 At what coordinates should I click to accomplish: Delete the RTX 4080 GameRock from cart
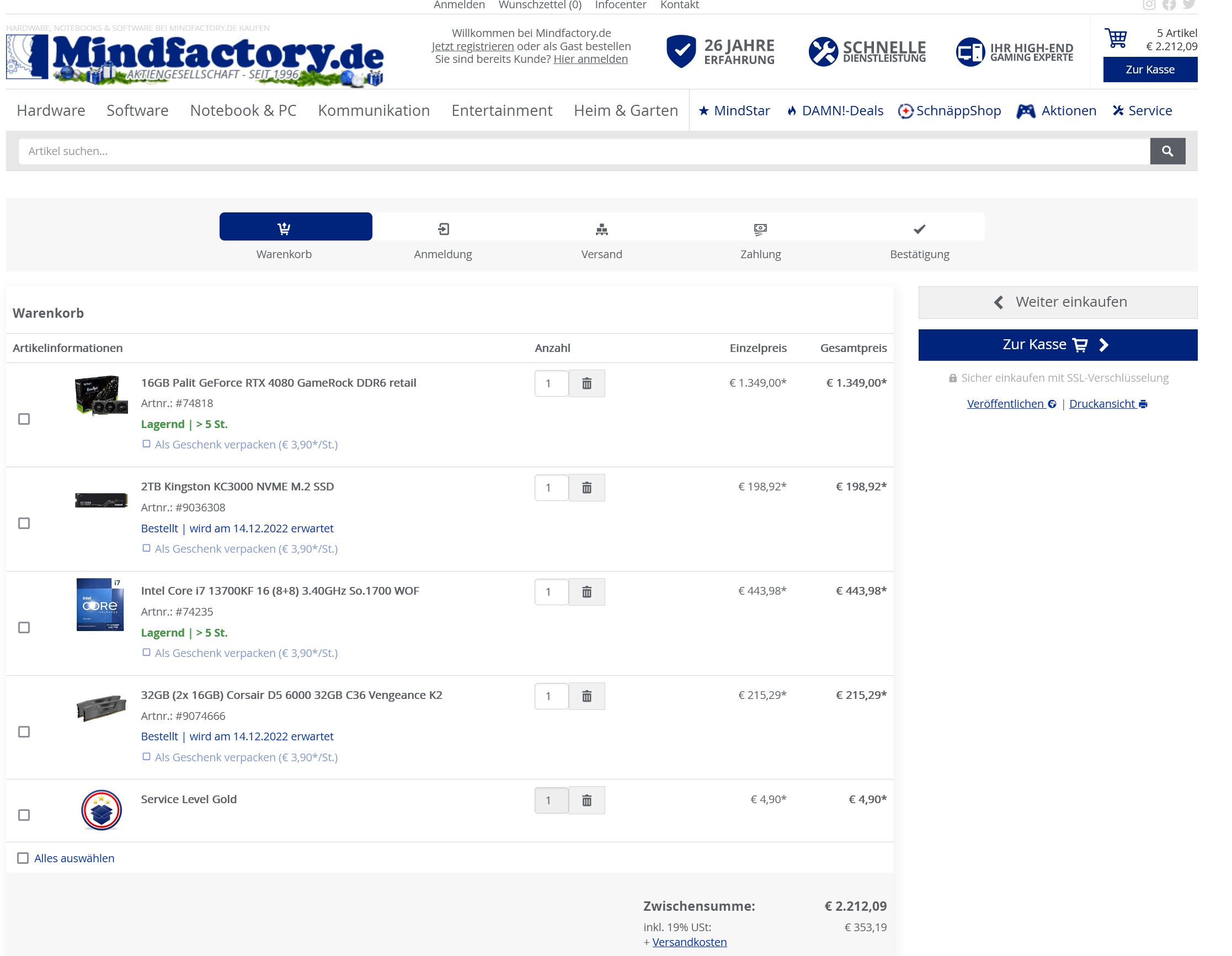(586, 383)
